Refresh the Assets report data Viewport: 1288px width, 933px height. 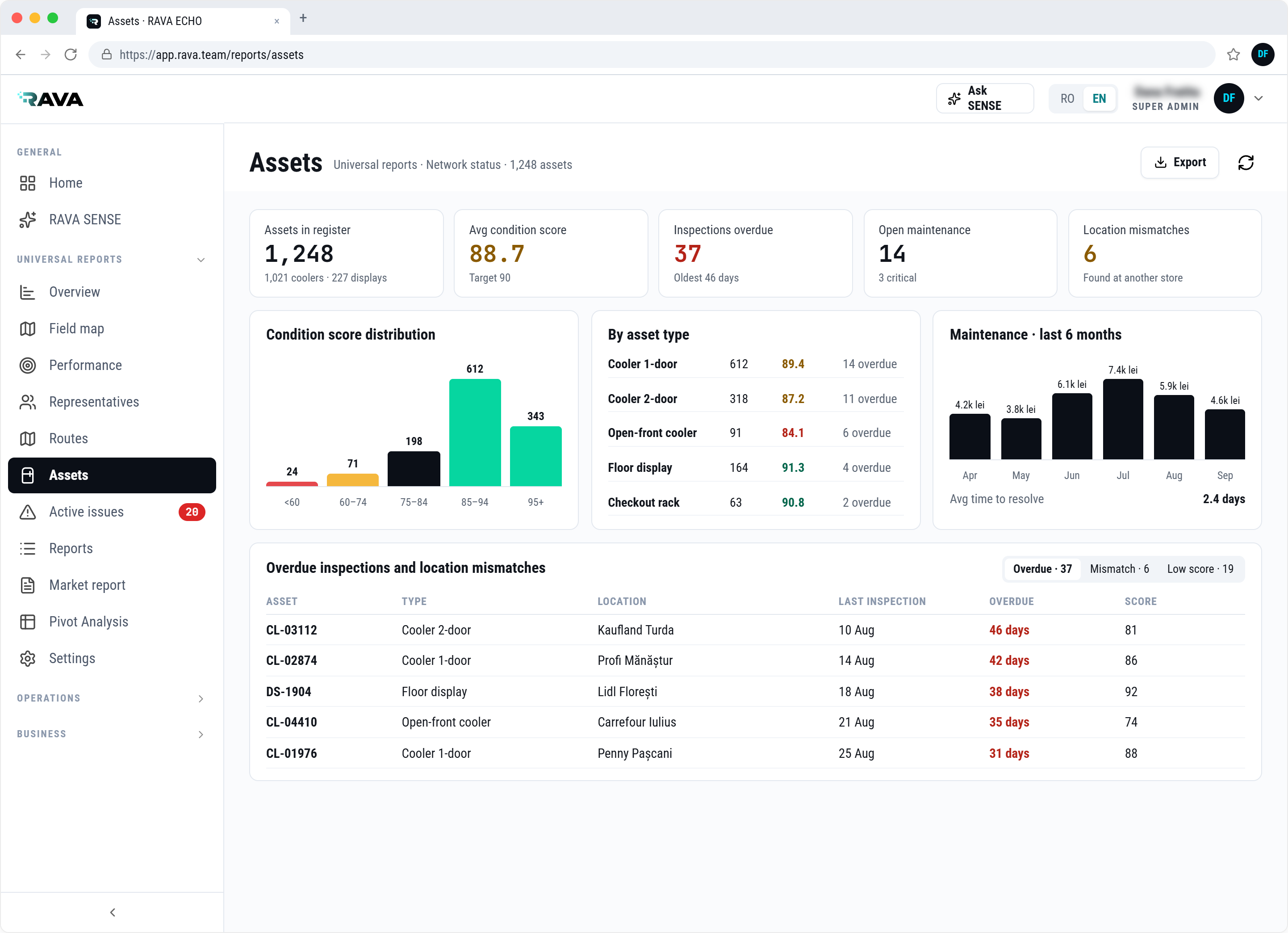1246,163
